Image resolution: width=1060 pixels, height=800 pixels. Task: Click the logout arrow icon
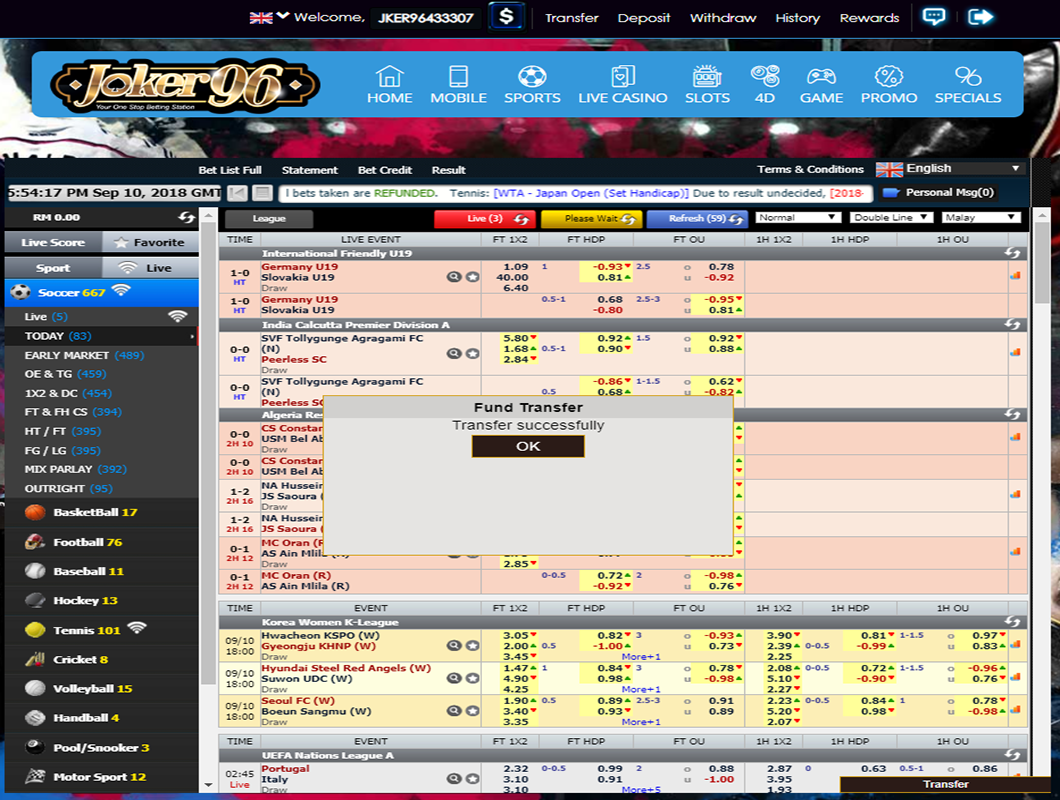coord(982,17)
